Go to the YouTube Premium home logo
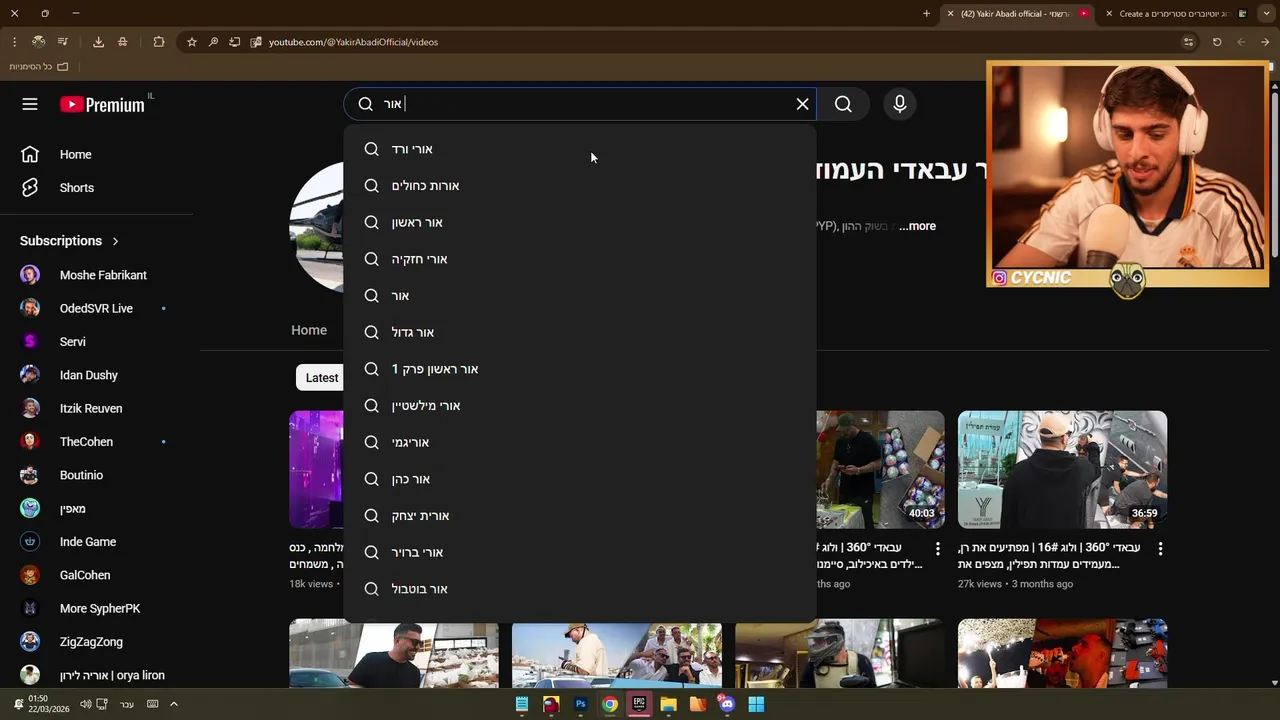 coord(102,104)
